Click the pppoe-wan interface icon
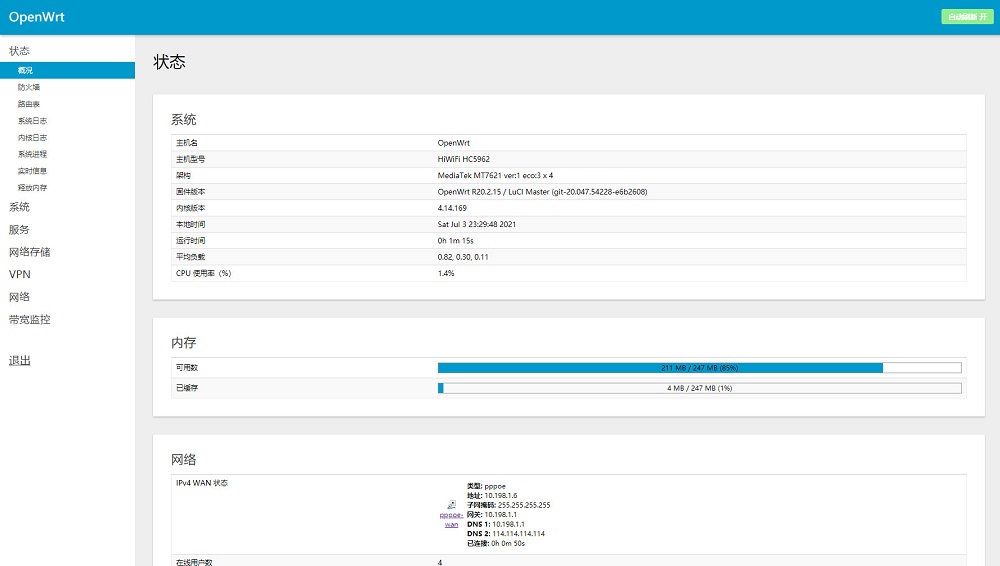Viewport: 1000px width, 566px height. click(x=452, y=505)
